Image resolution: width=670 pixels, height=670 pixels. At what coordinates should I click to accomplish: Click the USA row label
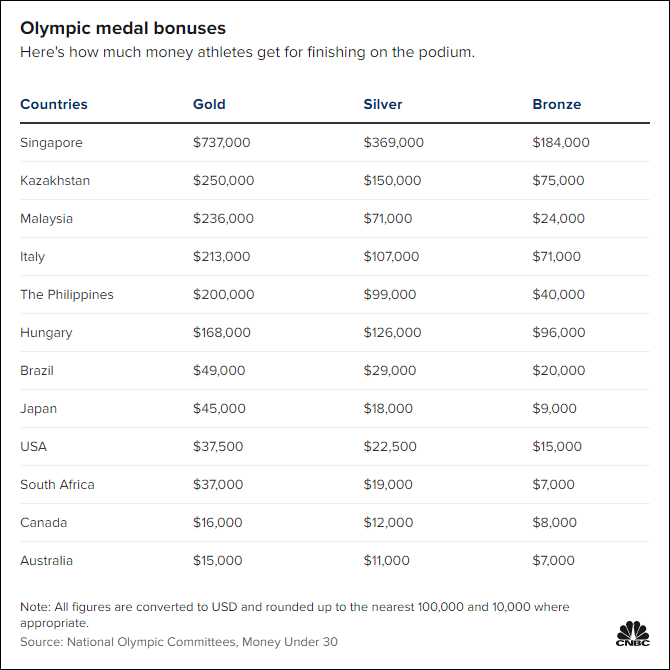click(x=34, y=447)
